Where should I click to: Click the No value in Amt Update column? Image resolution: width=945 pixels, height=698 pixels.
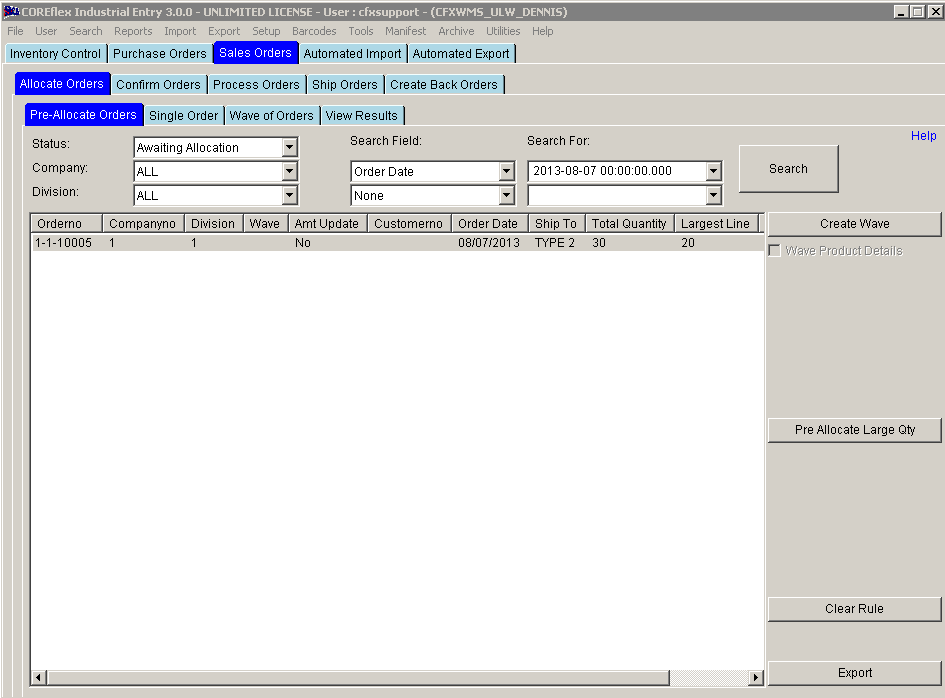point(303,243)
